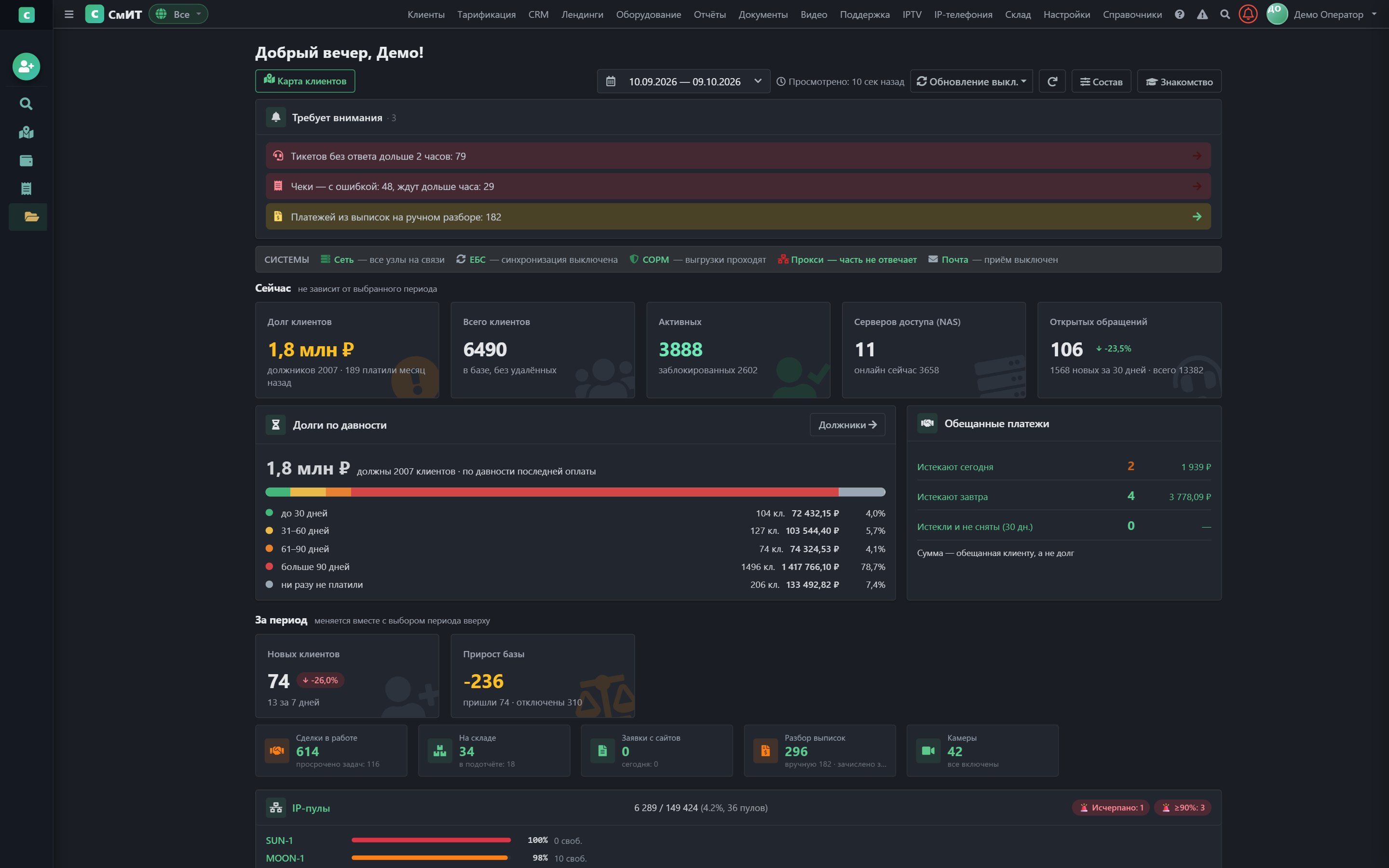This screenshot has width=1389, height=868.
Task: Click the red segment of debt age bar
Action: 595,492
